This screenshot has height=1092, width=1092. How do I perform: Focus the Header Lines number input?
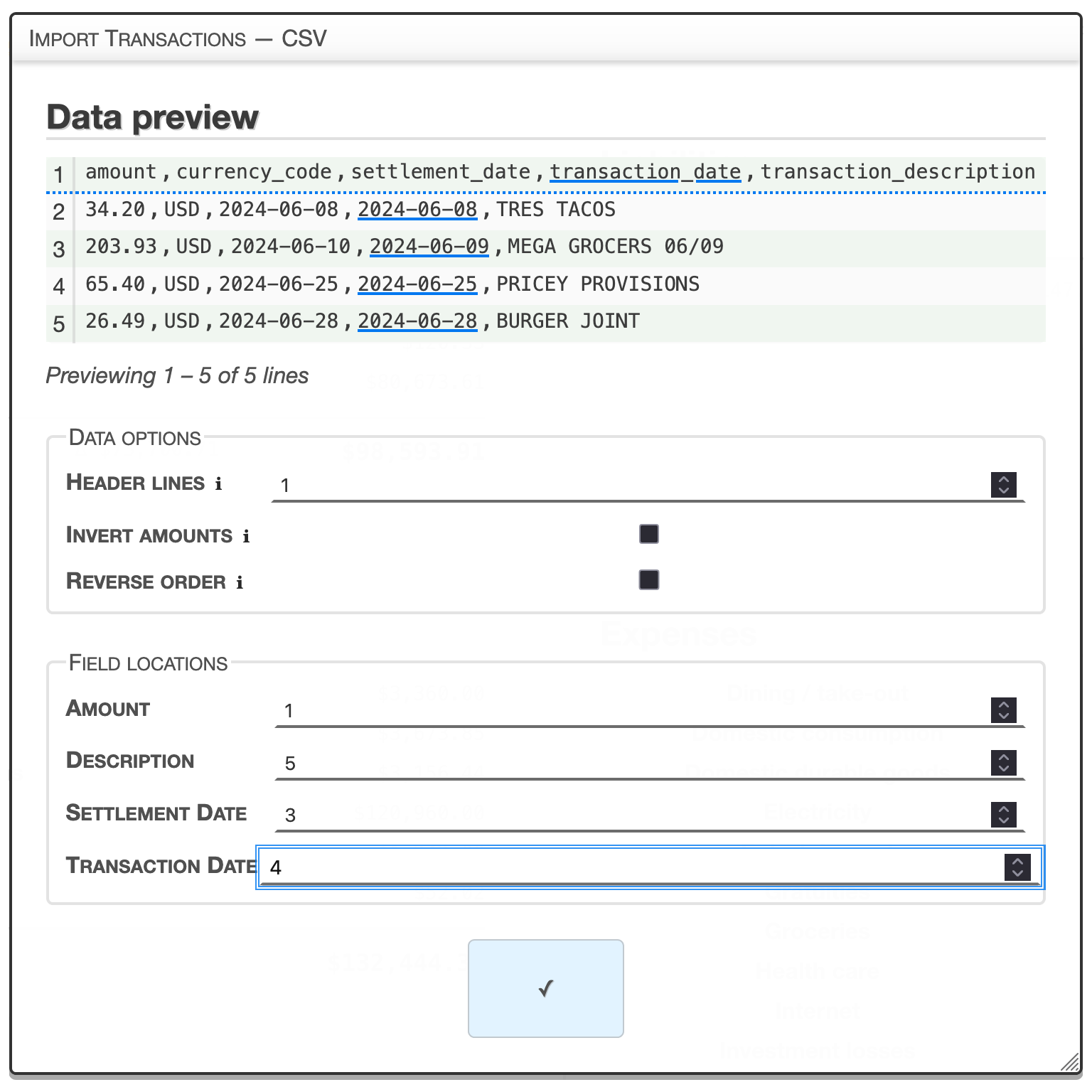626,486
